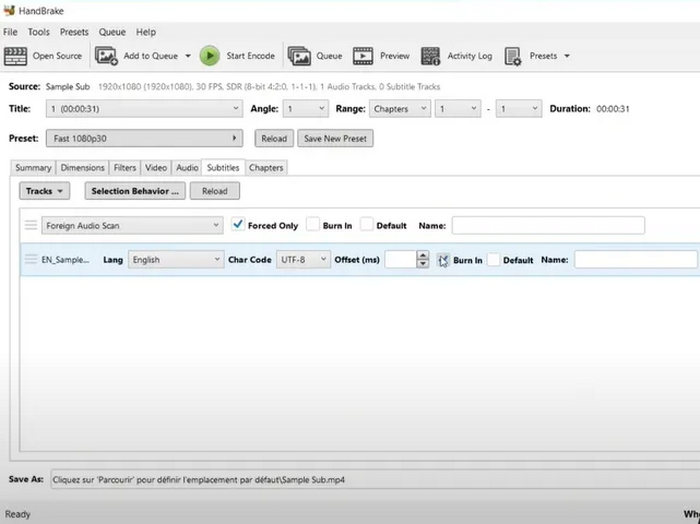Image resolution: width=700 pixels, height=524 pixels.
Task: Increase the Offset (ms) value with up arrow
Action: point(422,255)
